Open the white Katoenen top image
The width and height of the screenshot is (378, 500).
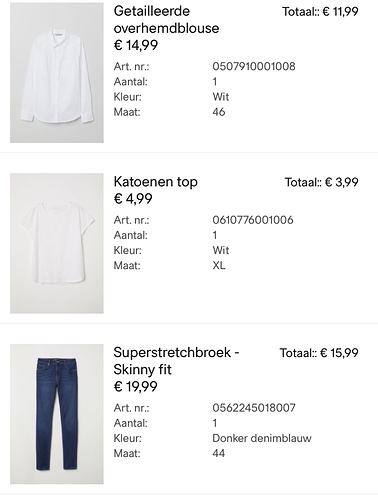click(x=57, y=243)
